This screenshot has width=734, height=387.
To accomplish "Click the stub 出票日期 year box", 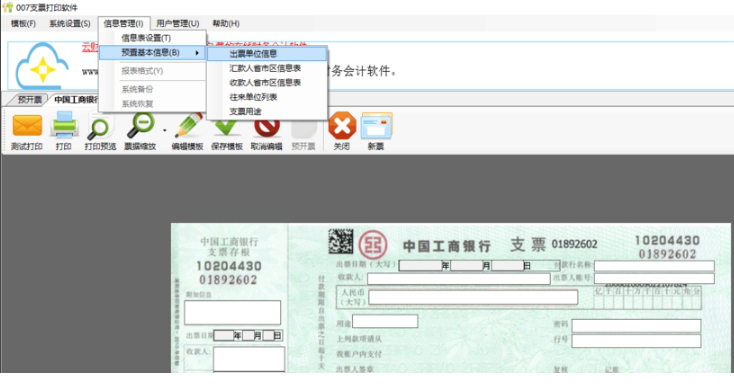I will tap(224, 336).
